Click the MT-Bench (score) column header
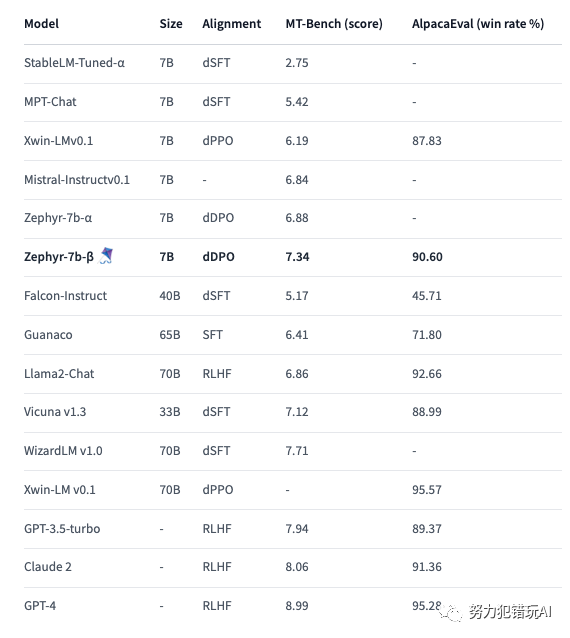The image size is (570, 638). 334,24
